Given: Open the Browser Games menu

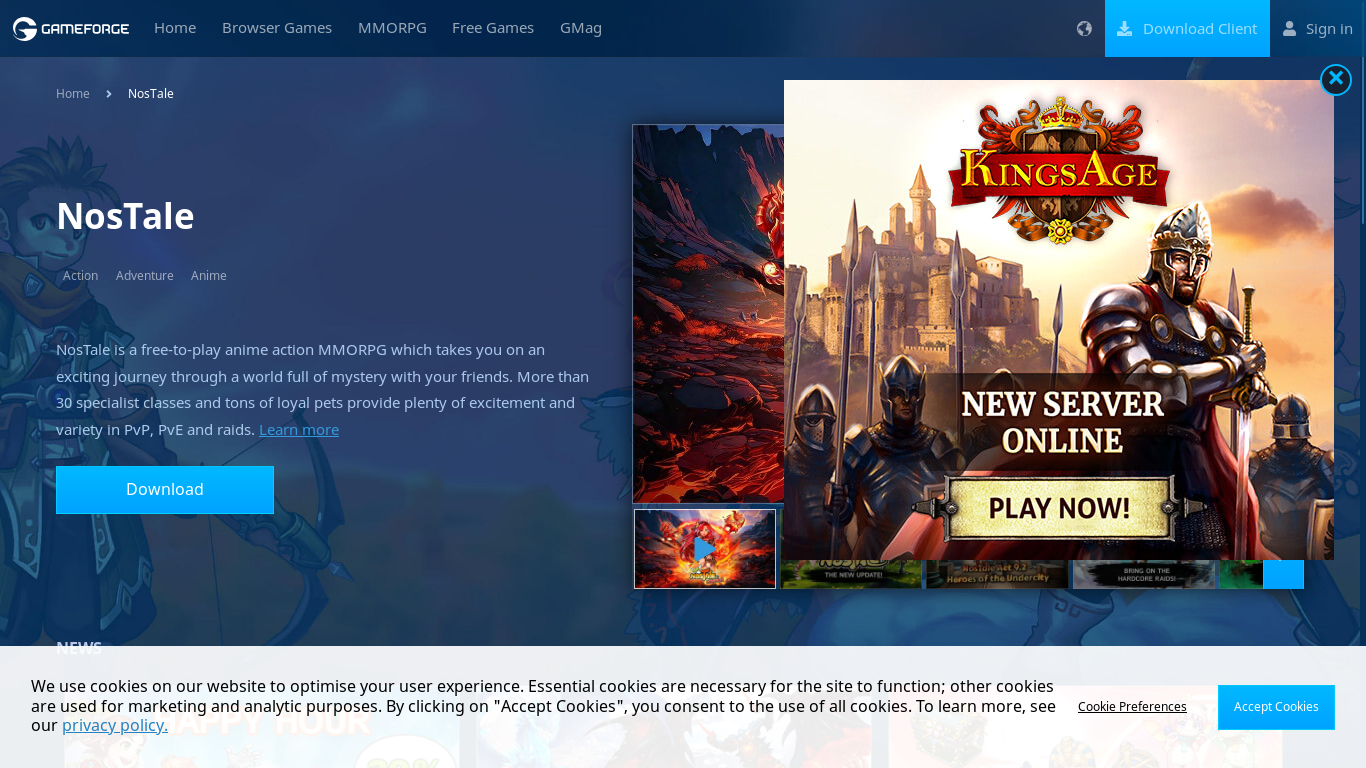Looking at the screenshot, I should tap(277, 28).
